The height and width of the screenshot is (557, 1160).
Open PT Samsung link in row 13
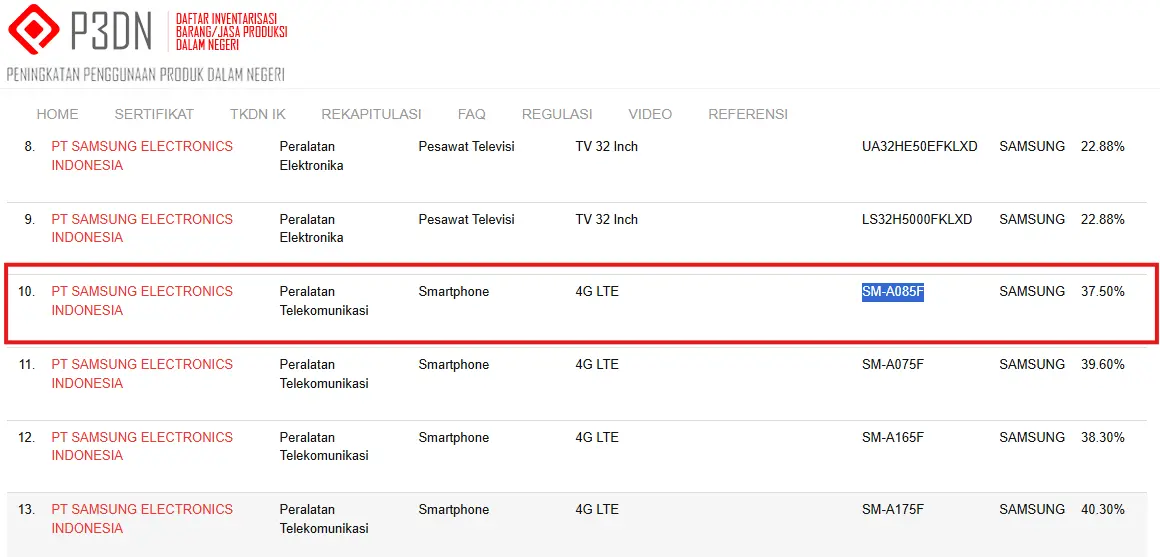point(142,519)
